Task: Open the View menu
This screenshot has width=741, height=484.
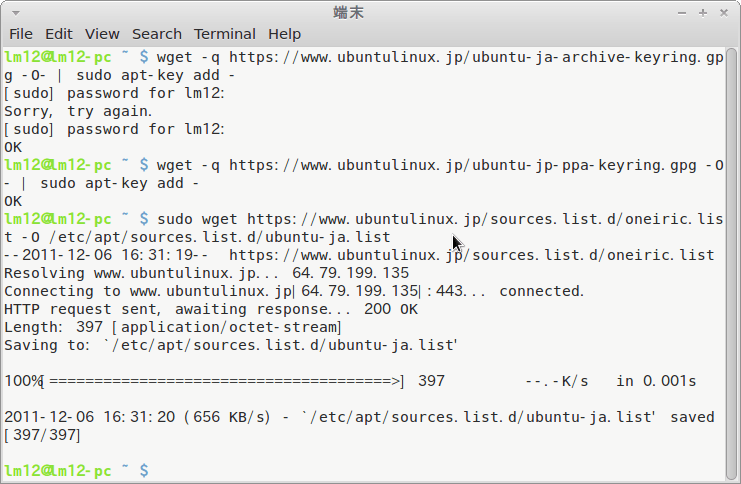Action: pyautogui.click(x=102, y=34)
